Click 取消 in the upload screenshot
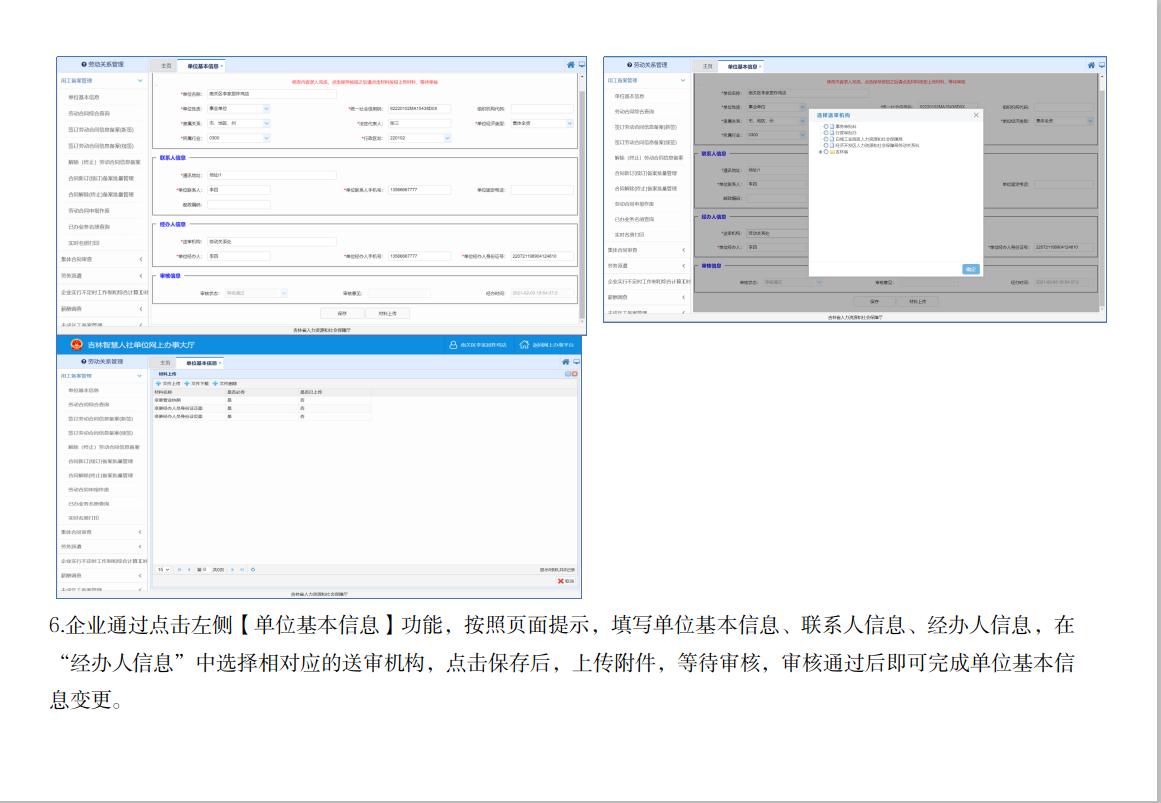 564,582
